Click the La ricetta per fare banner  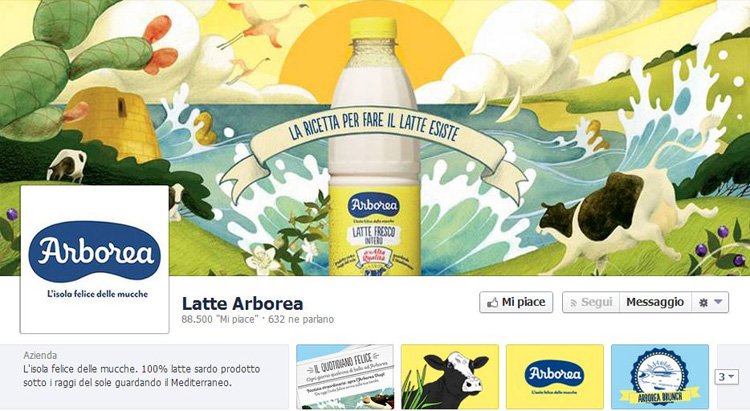[374, 128]
